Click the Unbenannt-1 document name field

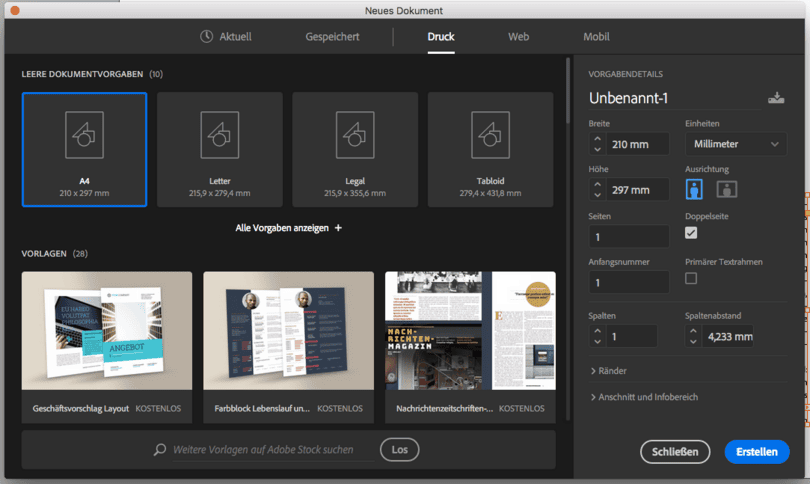675,98
